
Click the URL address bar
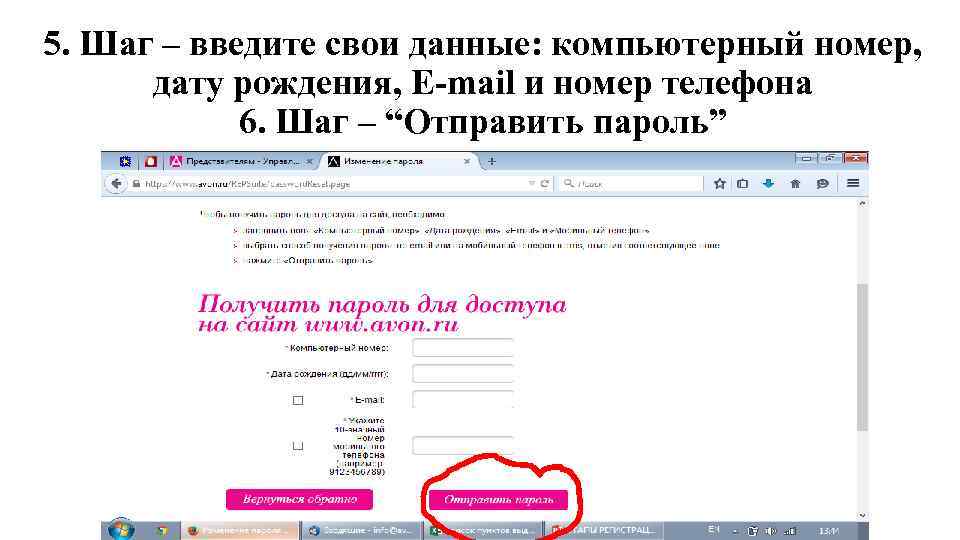tap(331, 184)
